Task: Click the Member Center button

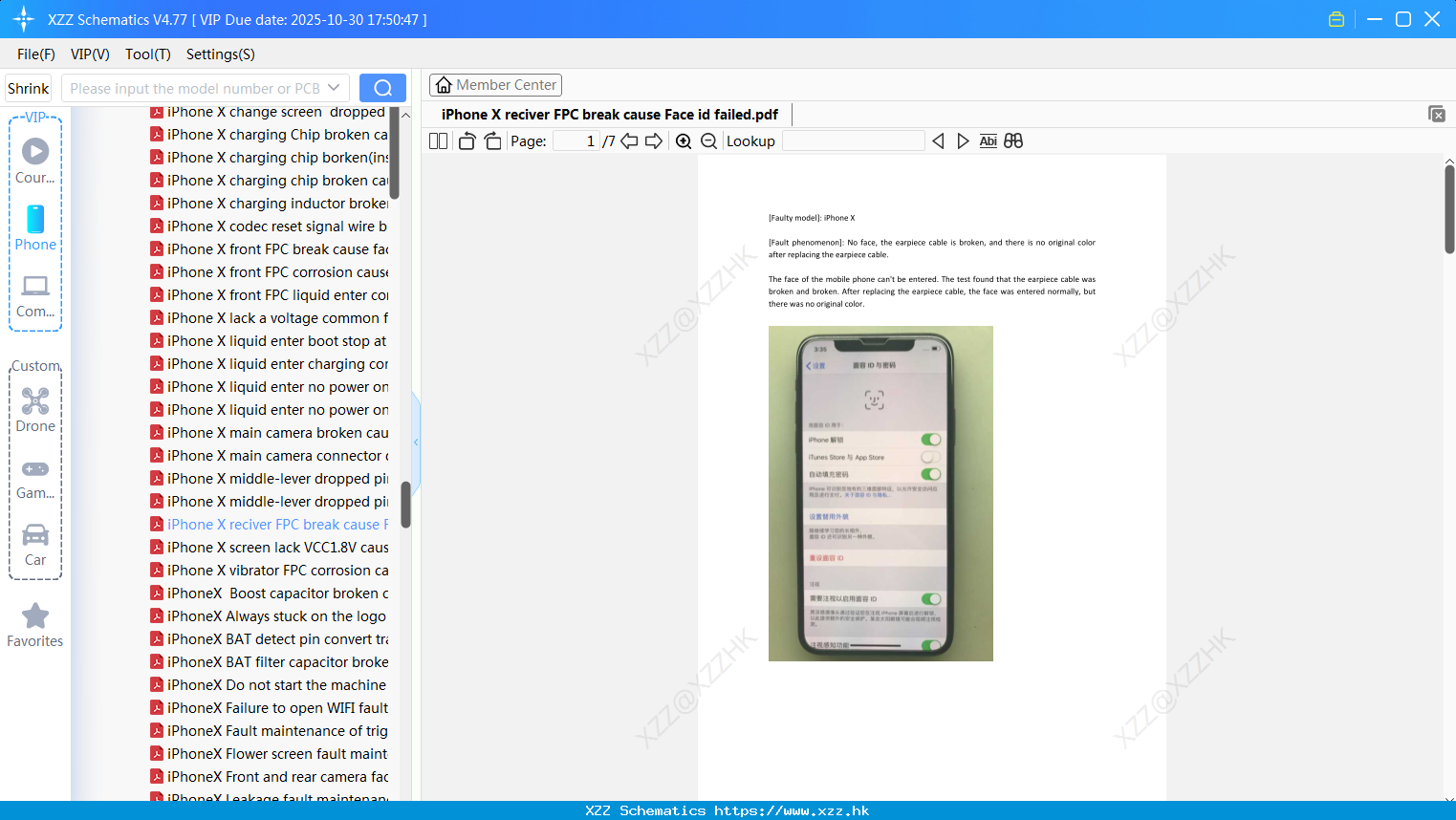Action: (495, 85)
